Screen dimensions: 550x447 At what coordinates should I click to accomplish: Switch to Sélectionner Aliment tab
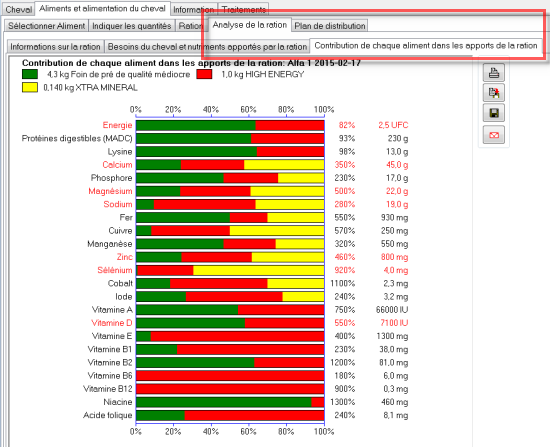pyautogui.click(x=46, y=26)
